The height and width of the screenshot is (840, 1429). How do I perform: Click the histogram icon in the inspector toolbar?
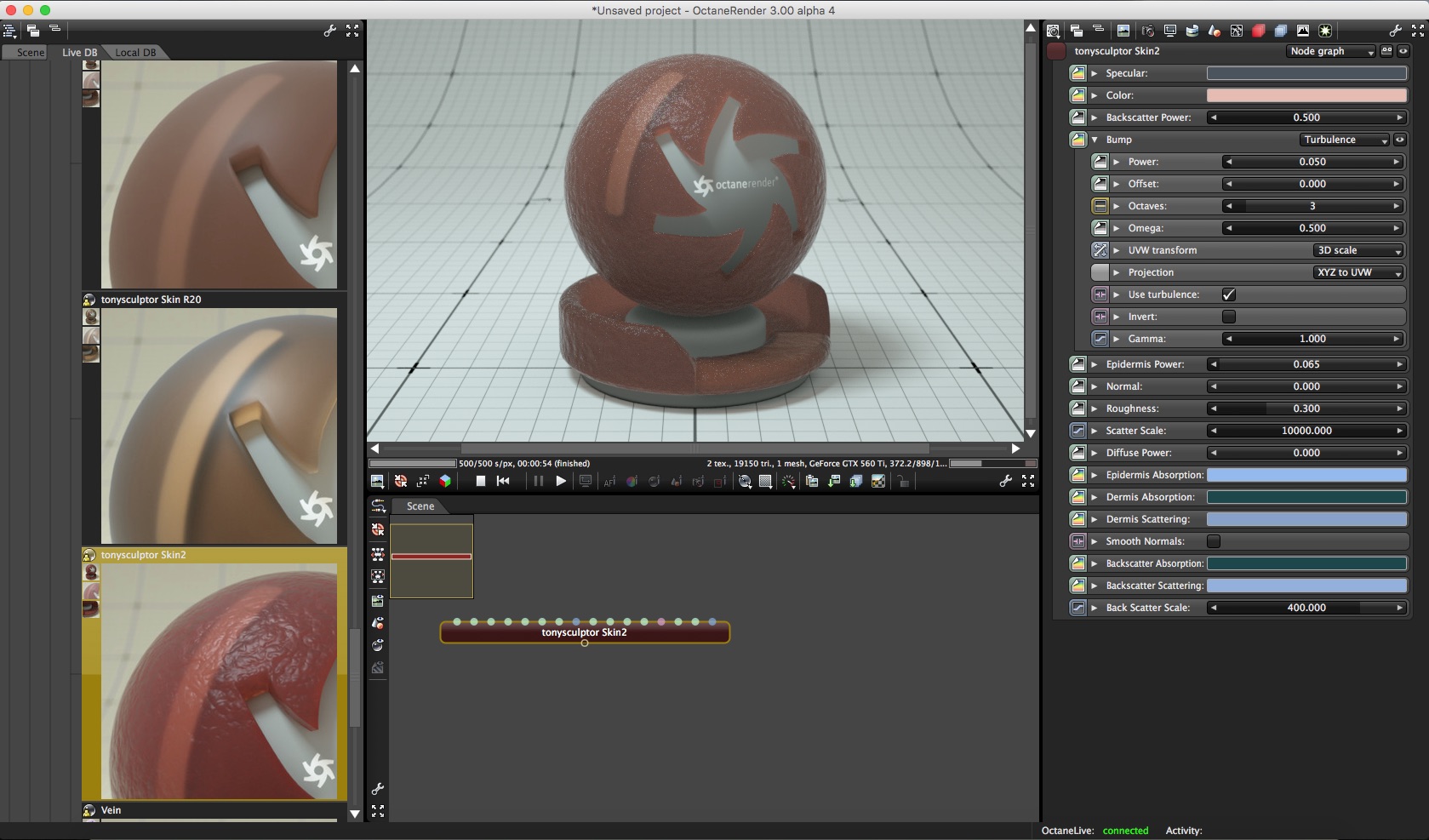(1303, 31)
